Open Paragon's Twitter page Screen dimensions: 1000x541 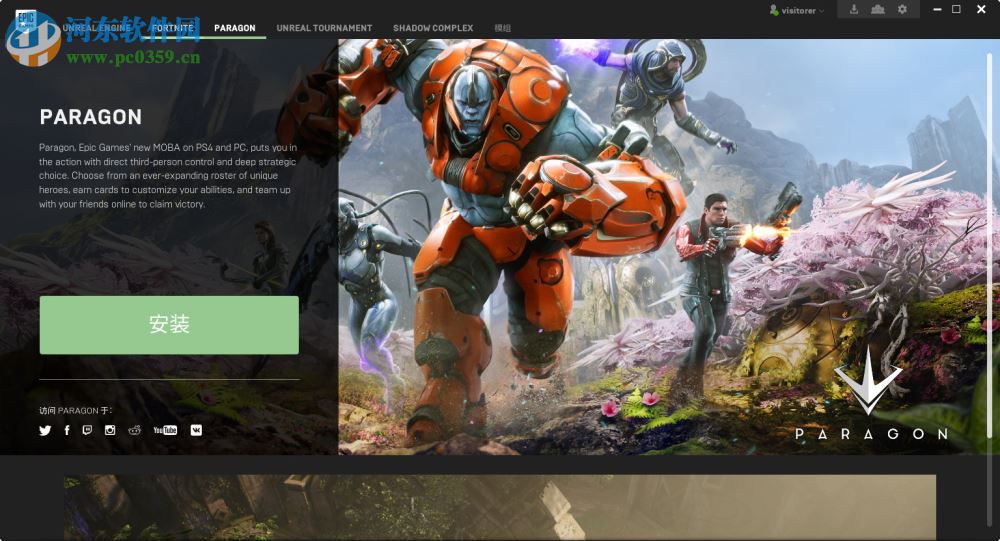tap(45, 430)
